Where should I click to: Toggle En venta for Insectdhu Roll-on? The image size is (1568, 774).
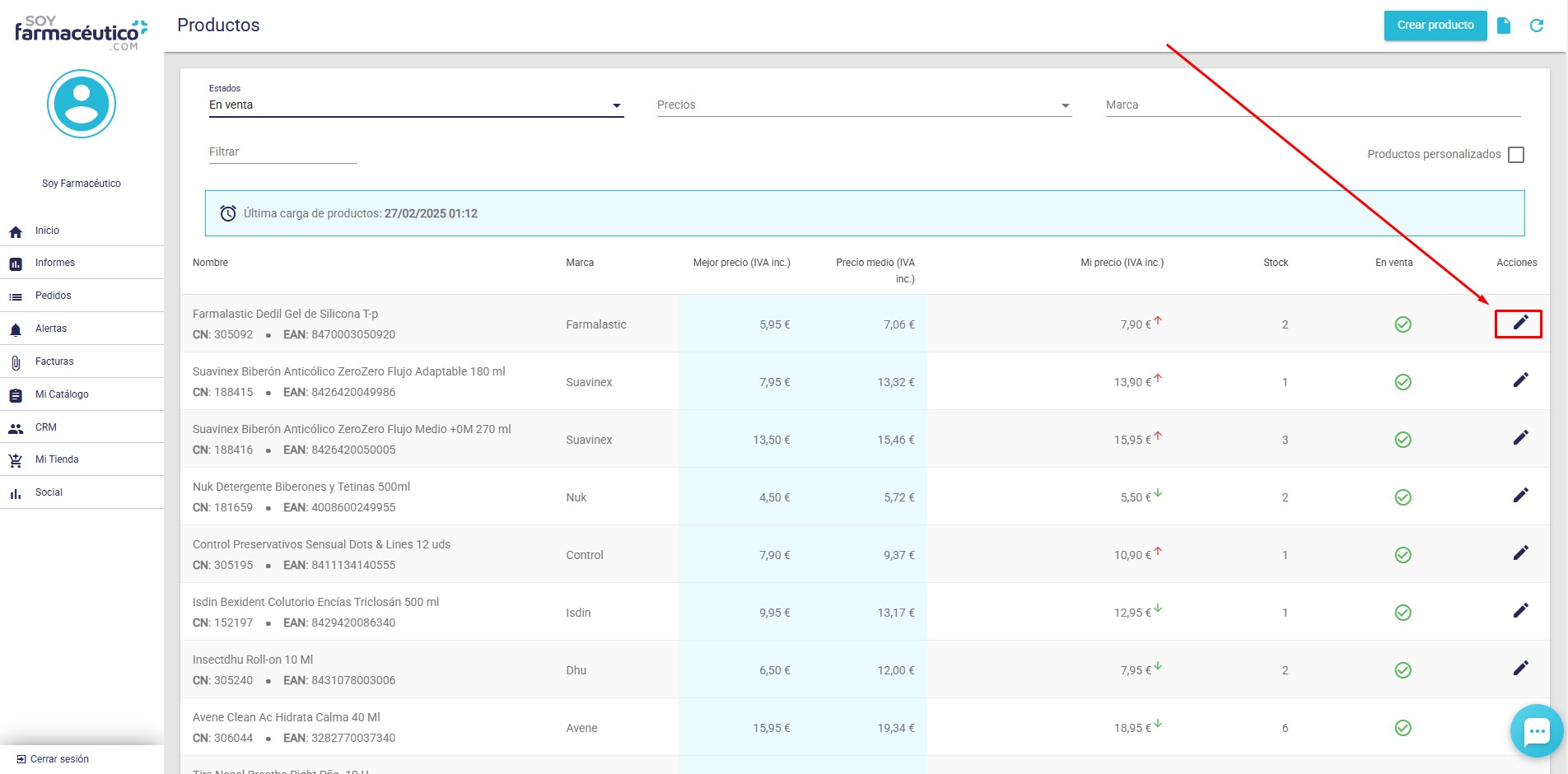click(x=1403, y=670)
